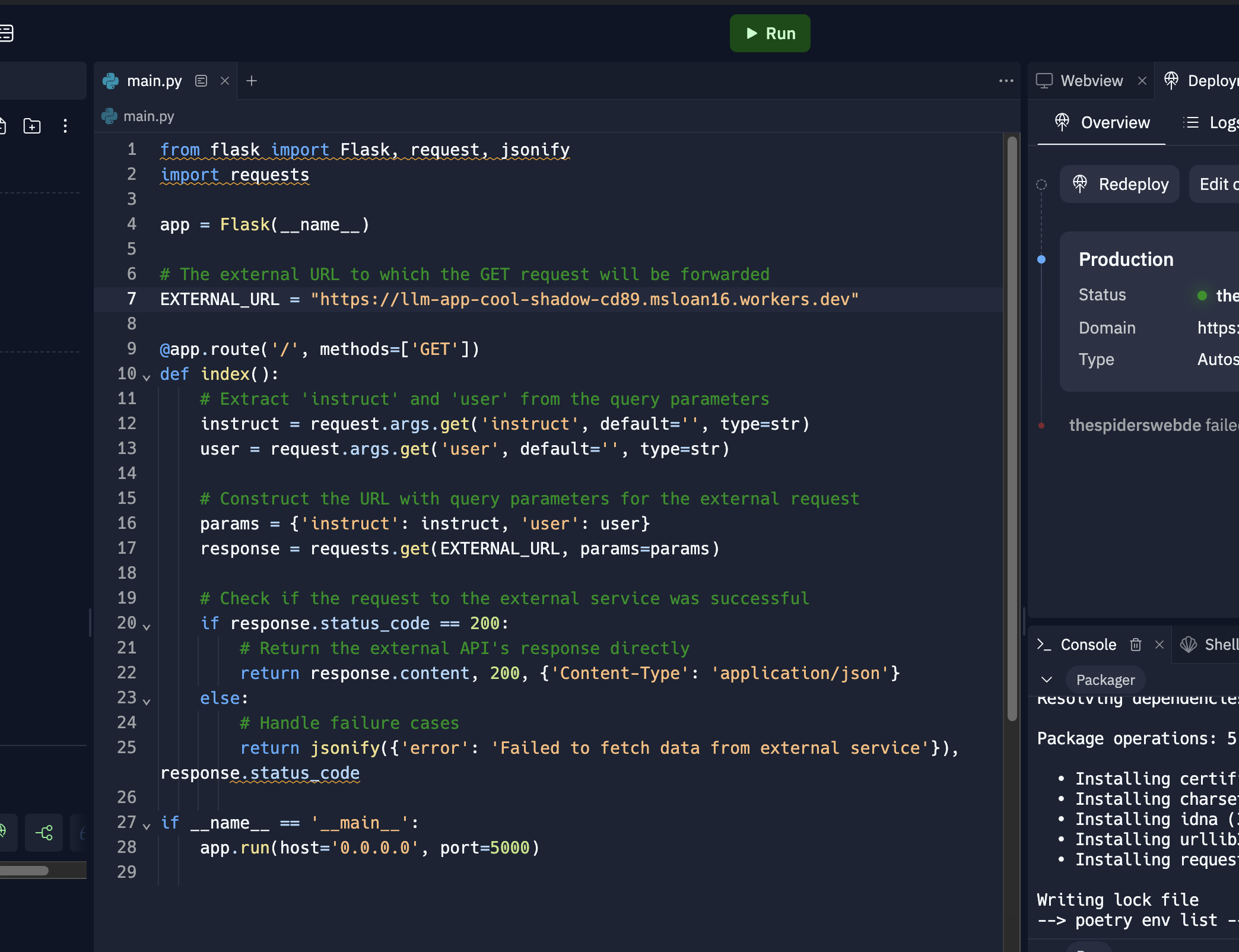Close the Console tab
This screenshot has width=1239, height=952.
[1159, 645]
